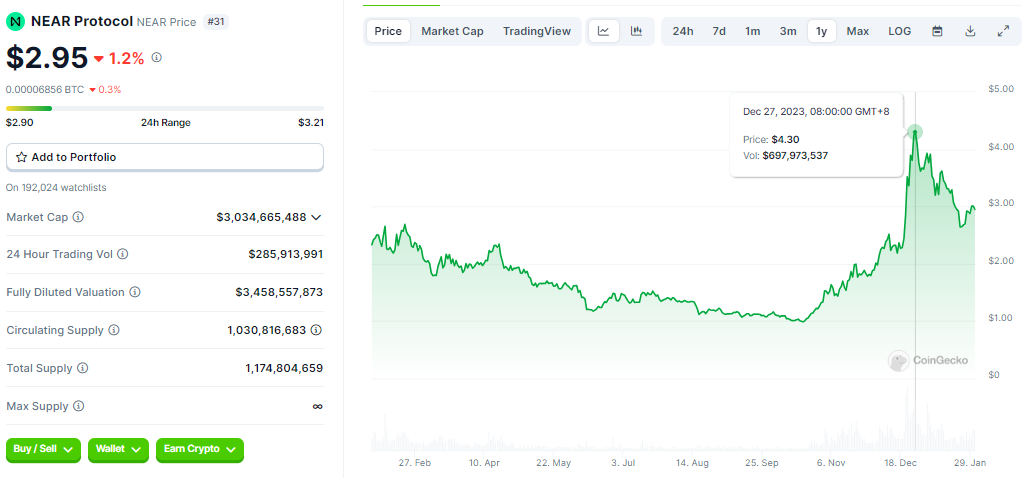The image size is (1025, 478).
Task: Switch to line chart view icon
Action: point(603,31)
